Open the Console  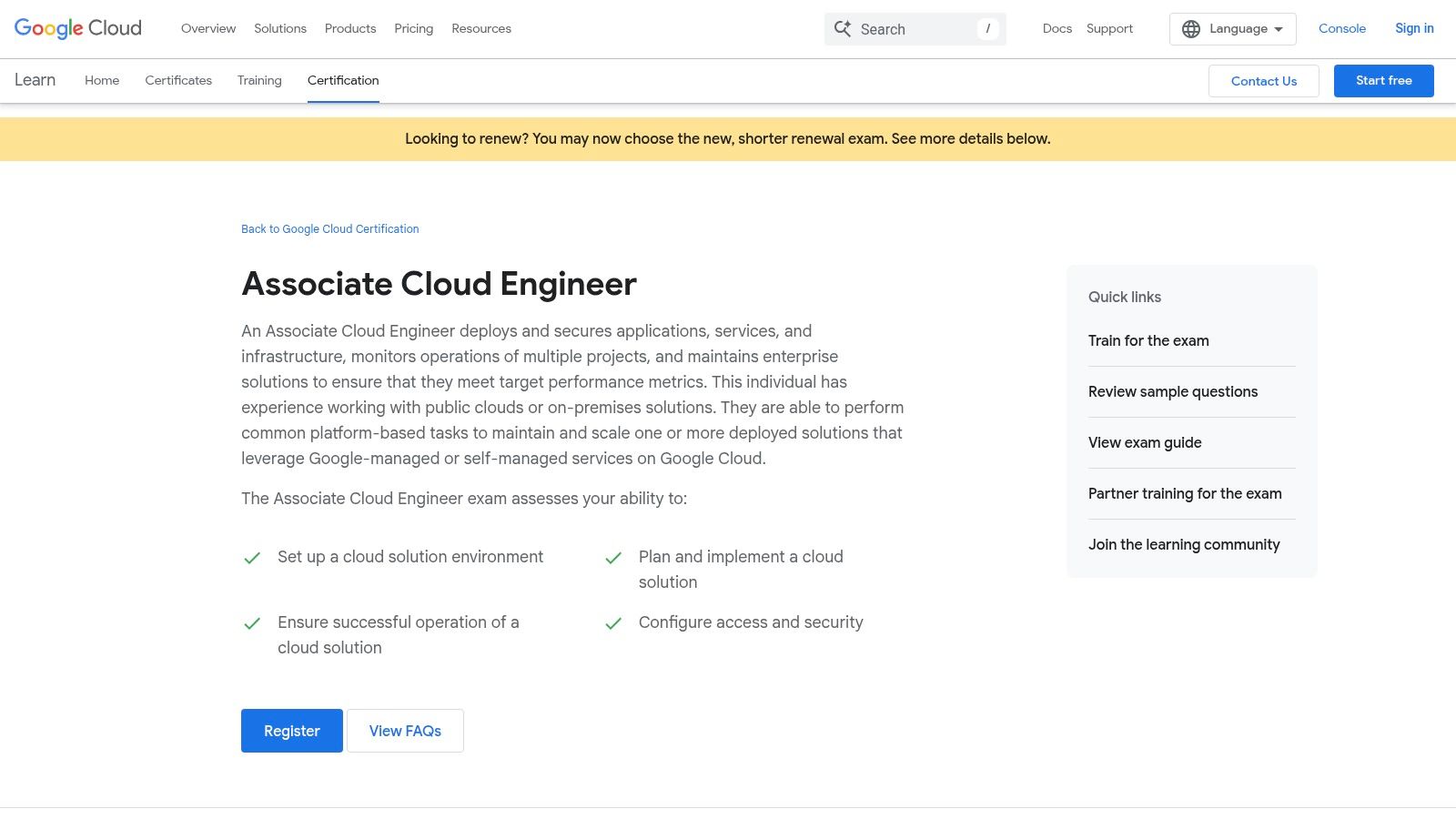[1341, 28]
